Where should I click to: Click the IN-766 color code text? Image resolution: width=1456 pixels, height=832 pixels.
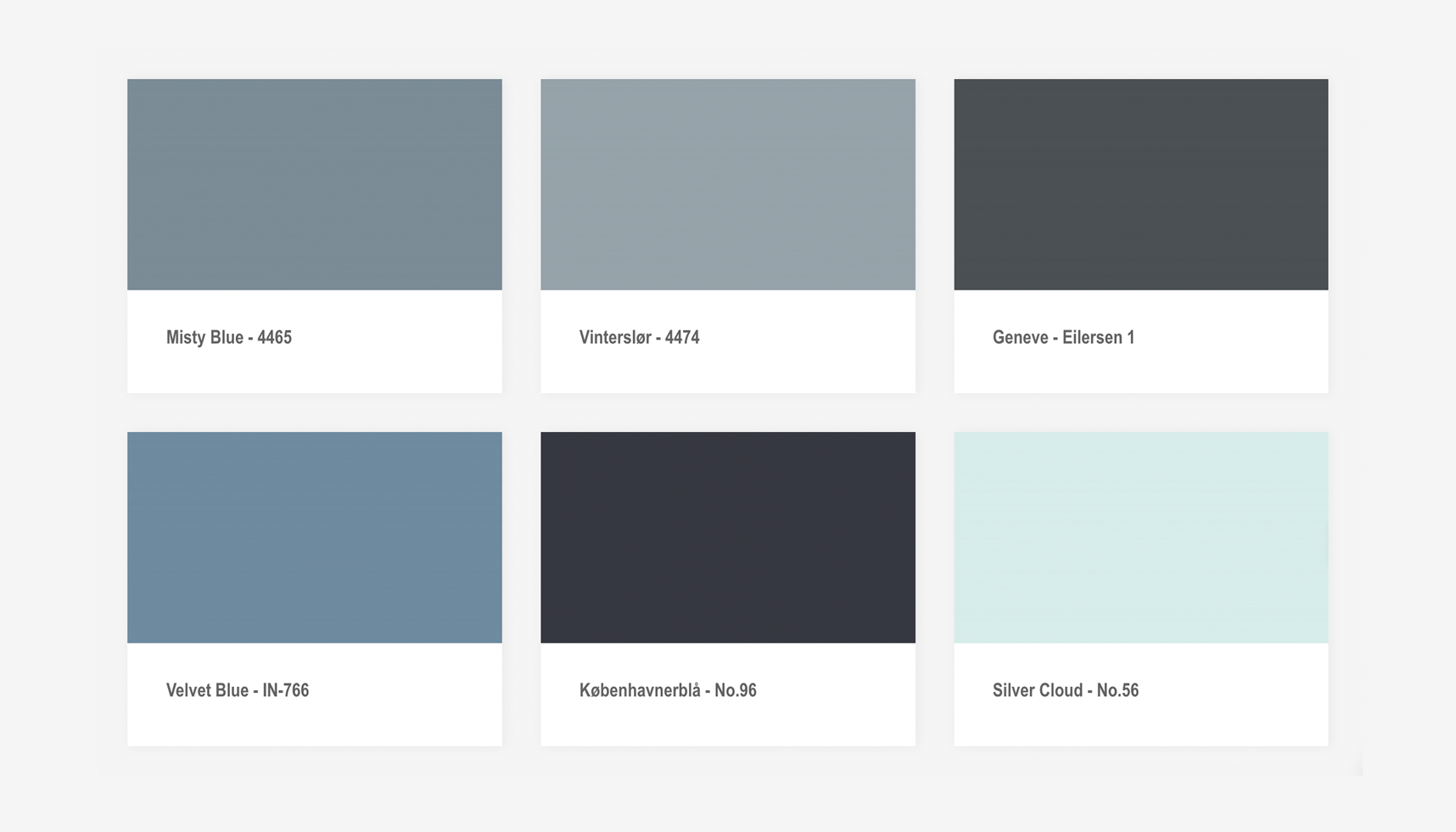285,690
